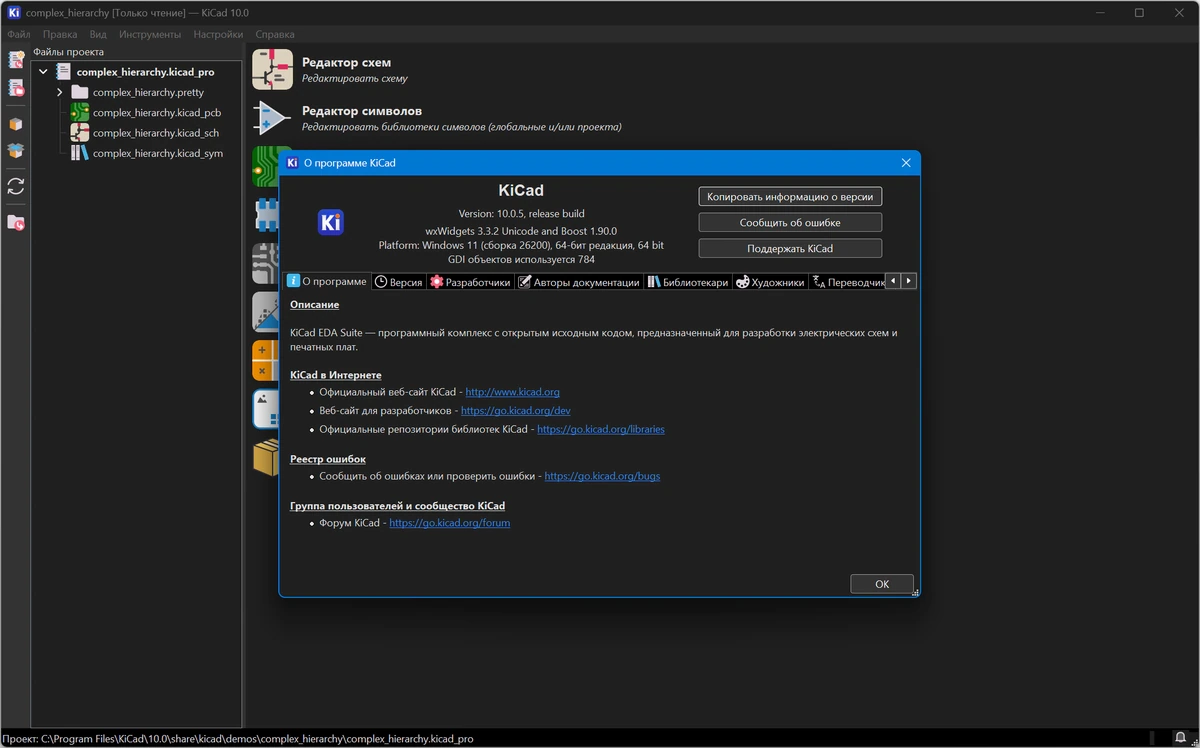1200x748 pixels.
Task: Launch the Drawing Sheet Editor launcher icon
Action: click(264, 409)
